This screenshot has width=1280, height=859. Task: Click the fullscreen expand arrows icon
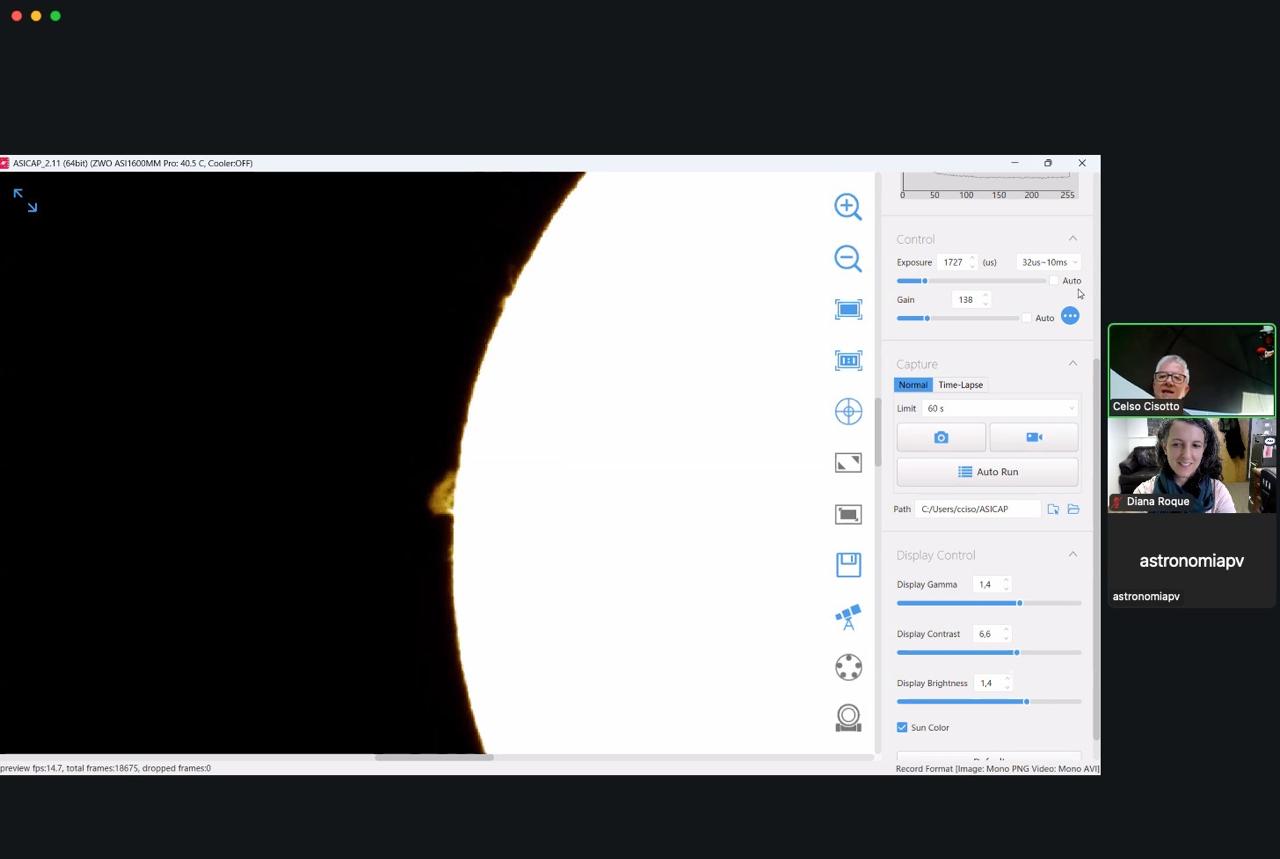coord(25,200)
